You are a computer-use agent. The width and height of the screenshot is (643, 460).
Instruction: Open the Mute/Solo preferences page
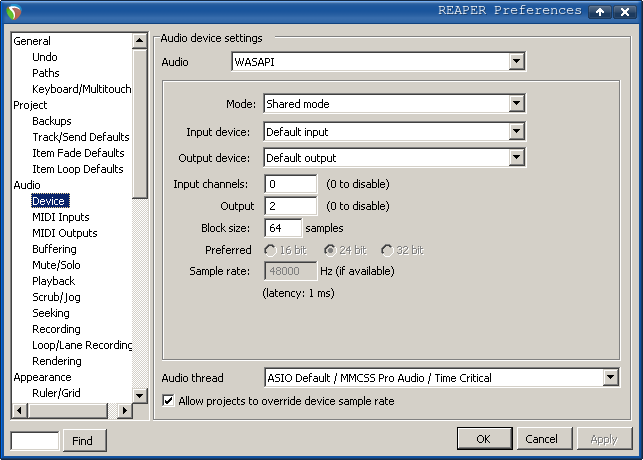tap(56, 265)
